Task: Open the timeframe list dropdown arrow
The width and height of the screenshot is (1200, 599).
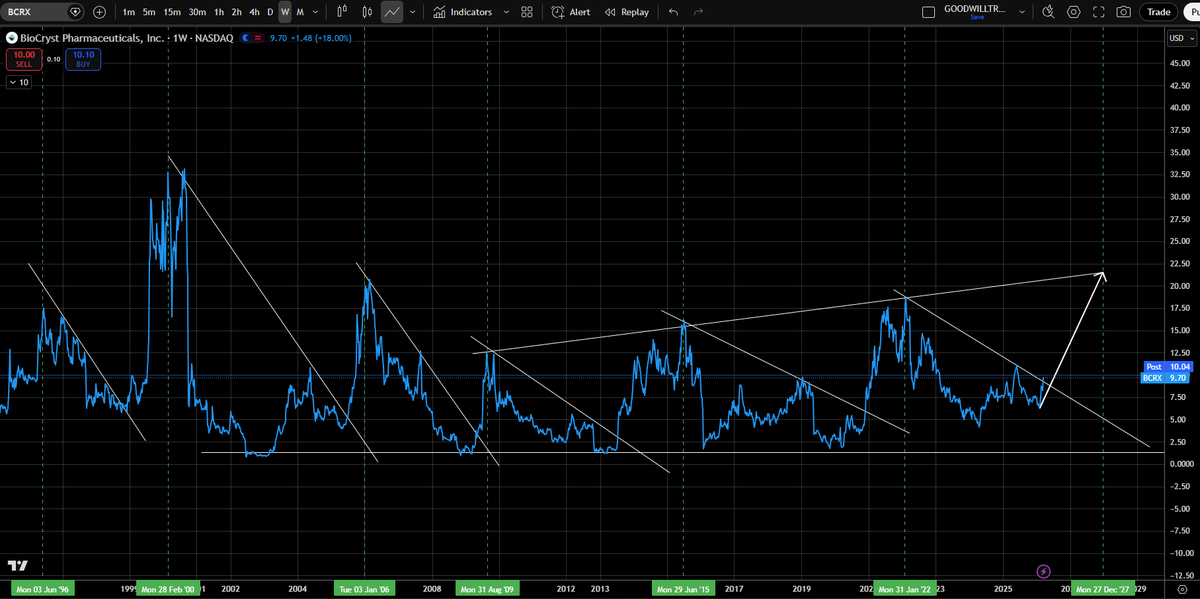Action: point(316,12)
